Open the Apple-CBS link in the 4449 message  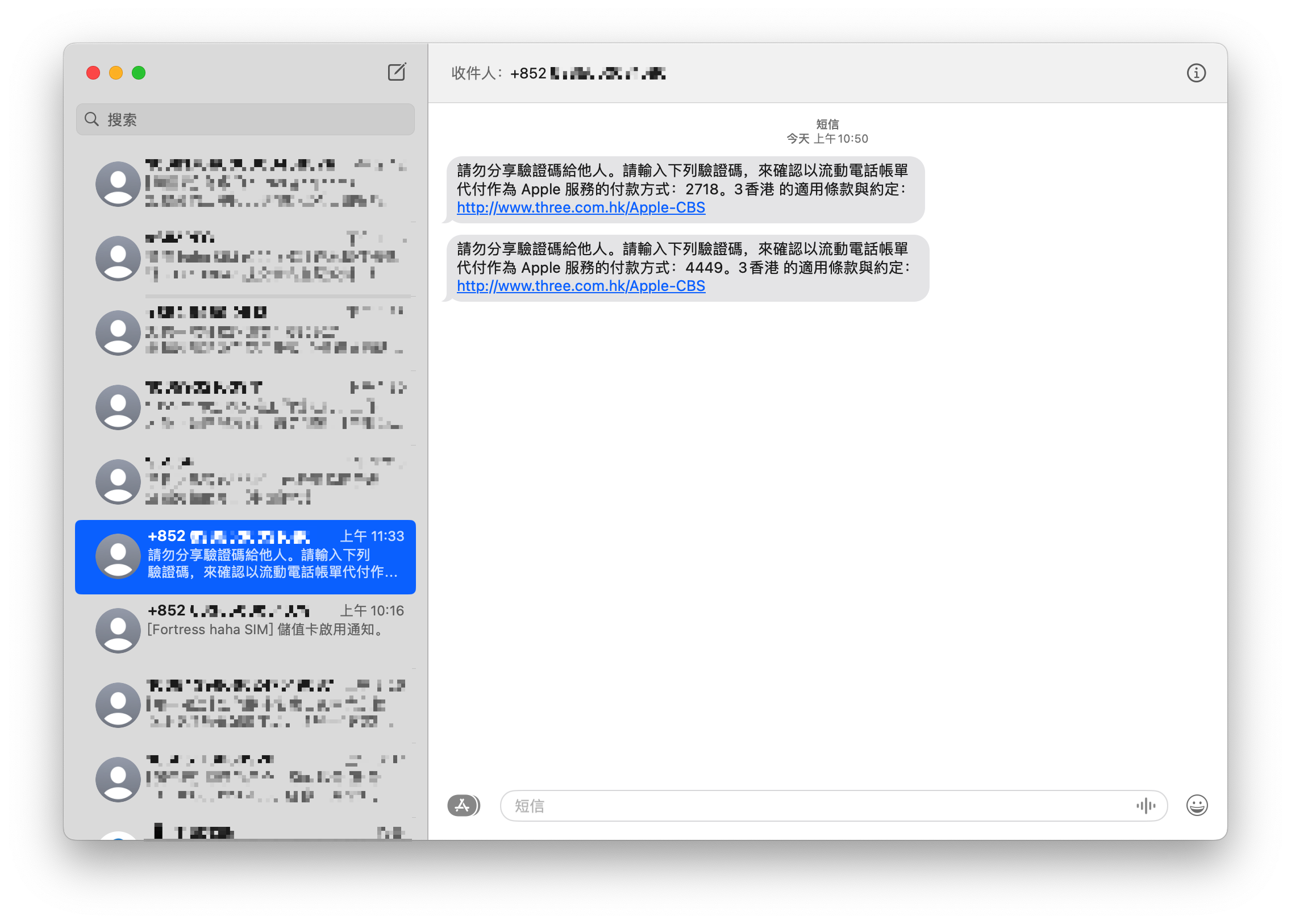pyautogui.click(x=580, y=286)
